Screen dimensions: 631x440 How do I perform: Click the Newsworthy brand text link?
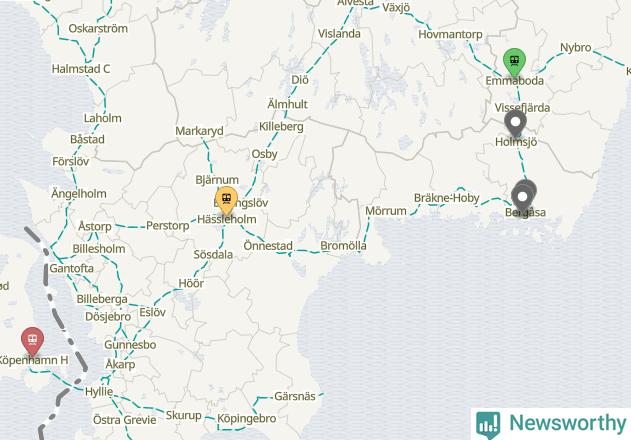pyautogui.click(x=567, y=423)
